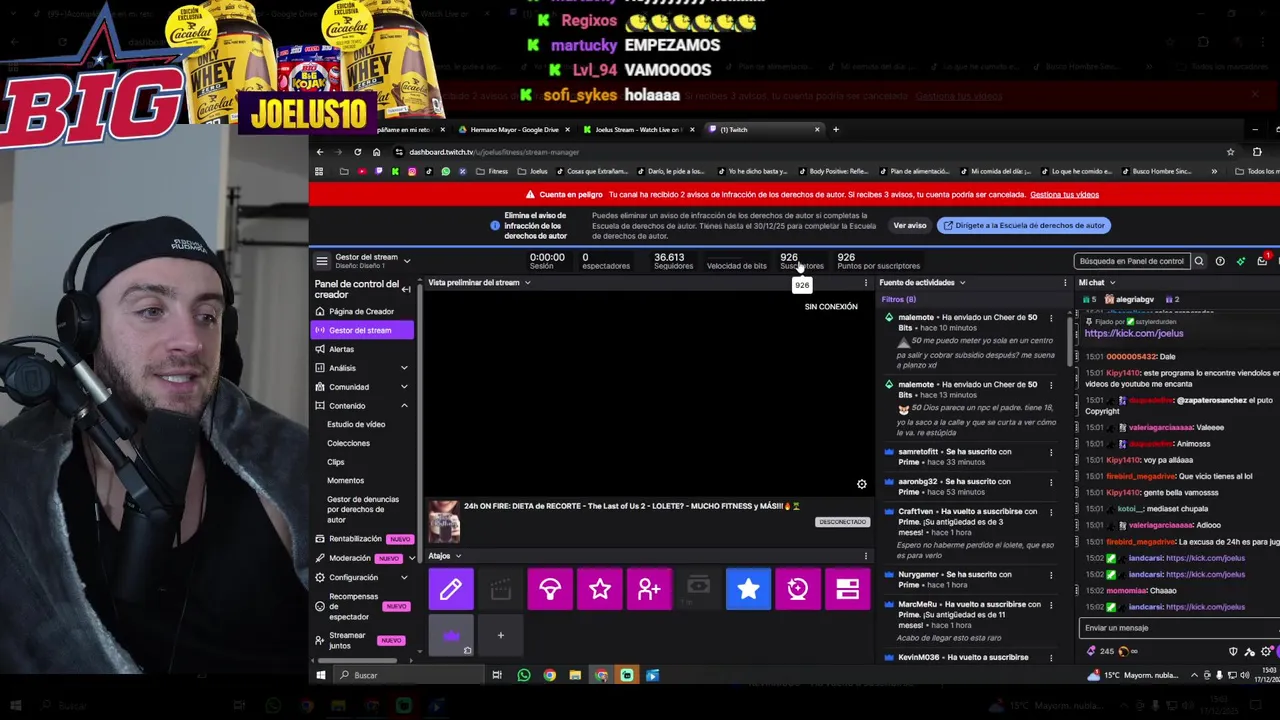The width and height of the screenshot is (1280, 720).
Task: Click the Ver aviso button
Action: pos(910,226)
